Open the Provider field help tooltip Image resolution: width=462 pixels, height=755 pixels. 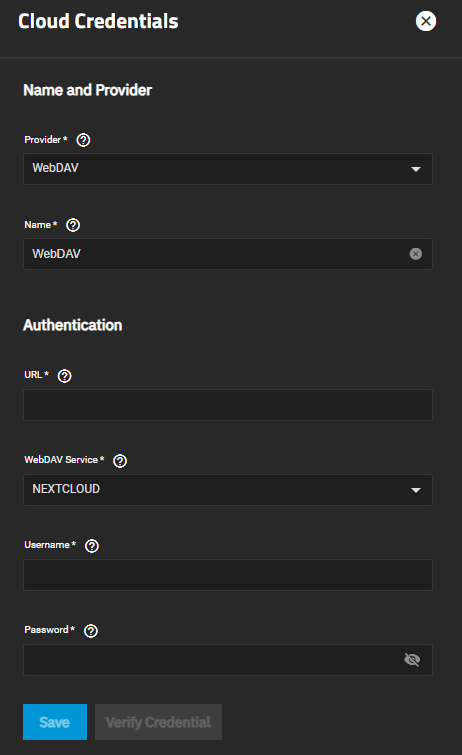83,140
